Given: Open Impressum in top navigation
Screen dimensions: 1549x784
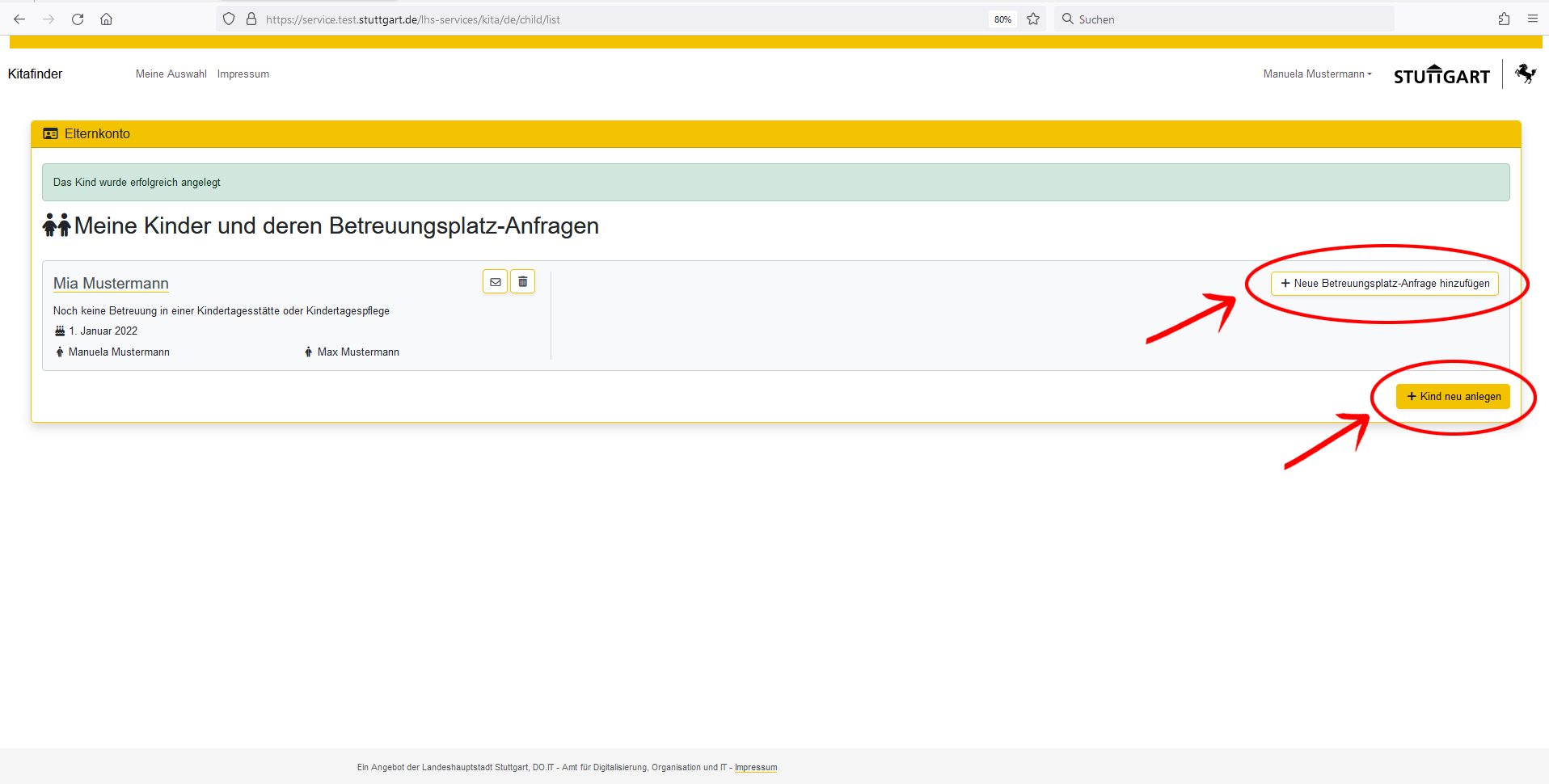Looking at the screenshot, I should pyautogui.click(x=243, y=74).
